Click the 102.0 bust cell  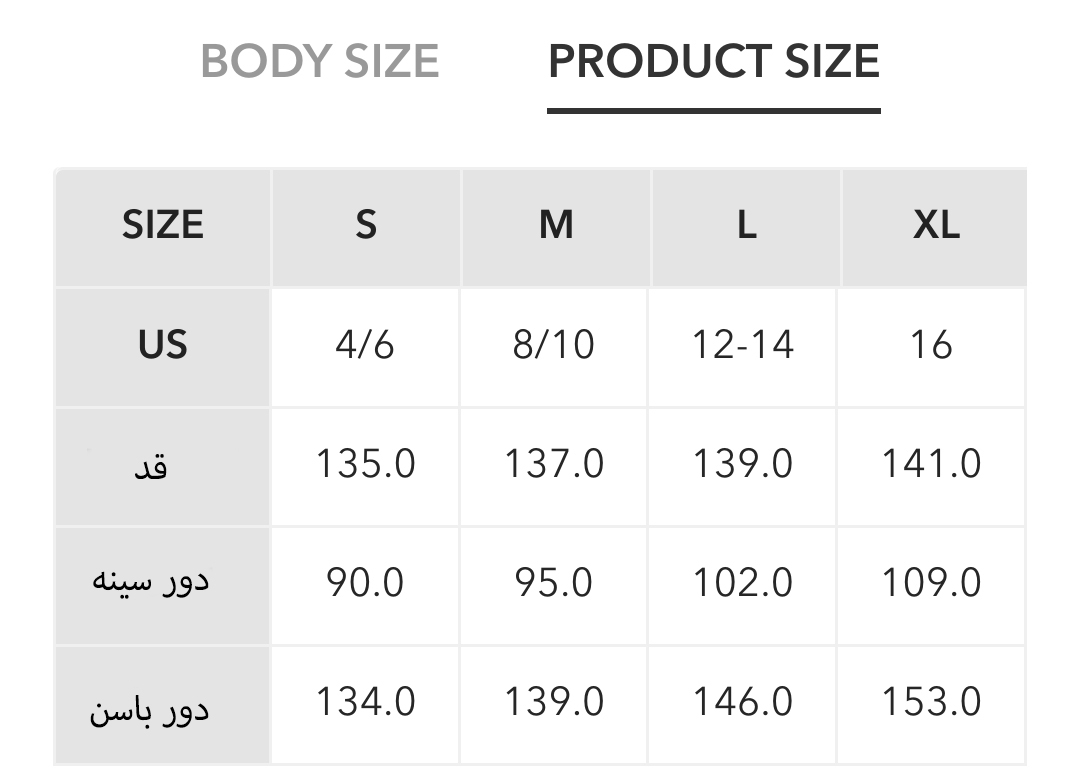[743, 582]
